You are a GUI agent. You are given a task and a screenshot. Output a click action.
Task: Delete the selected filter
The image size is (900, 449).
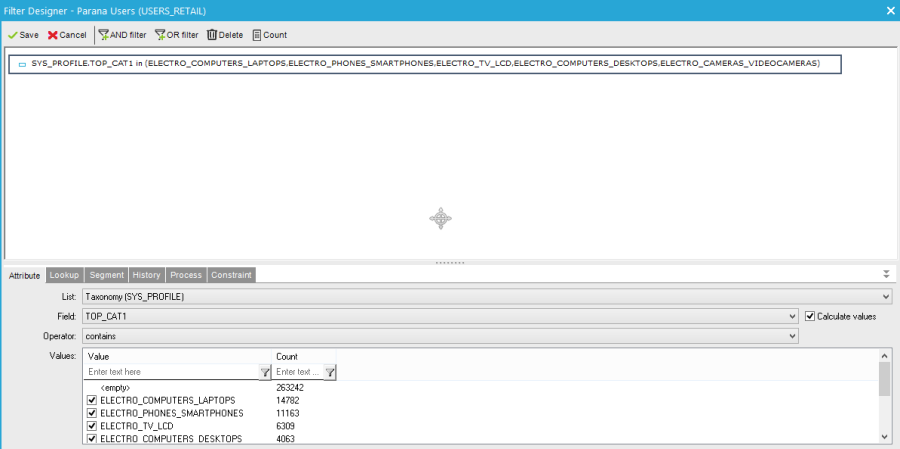(x=212, y=35)
